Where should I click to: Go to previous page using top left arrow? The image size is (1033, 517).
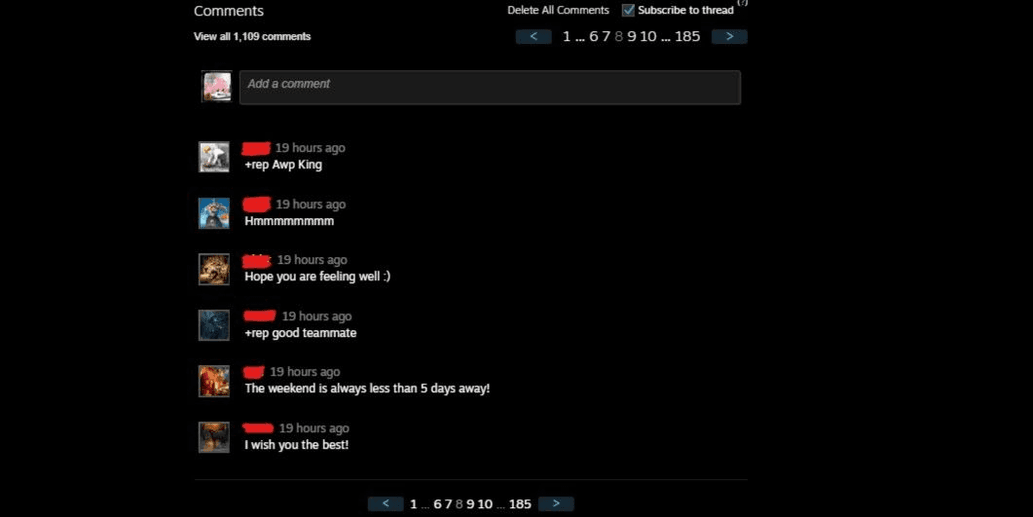534,36
